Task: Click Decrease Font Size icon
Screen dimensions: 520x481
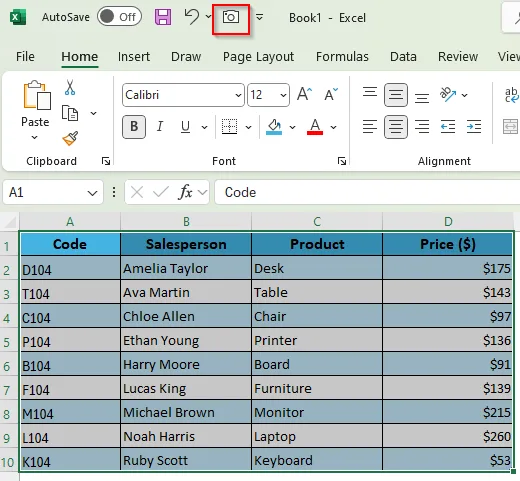Action: point(331,94)
